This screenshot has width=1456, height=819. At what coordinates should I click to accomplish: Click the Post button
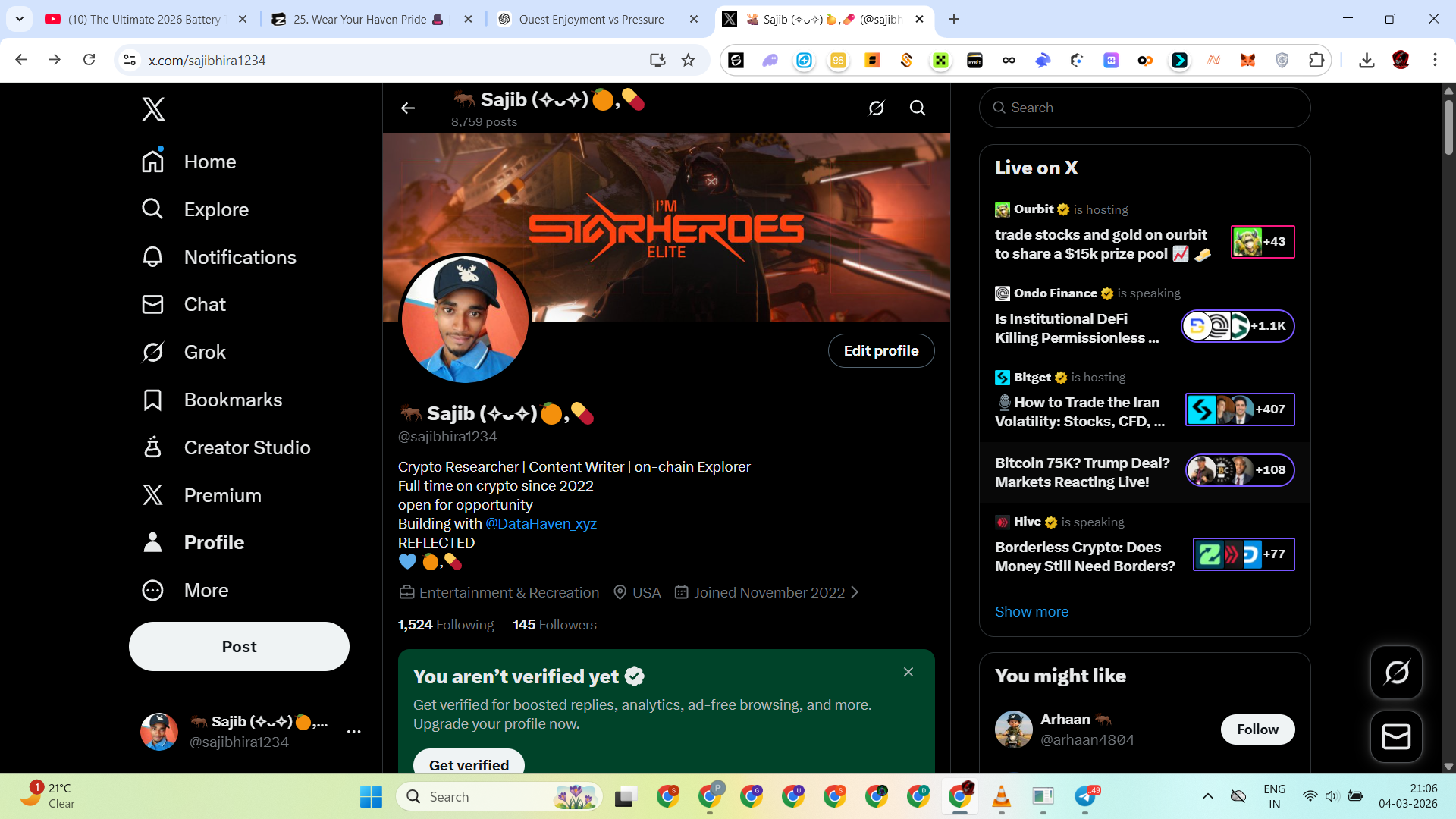(239, 646)
